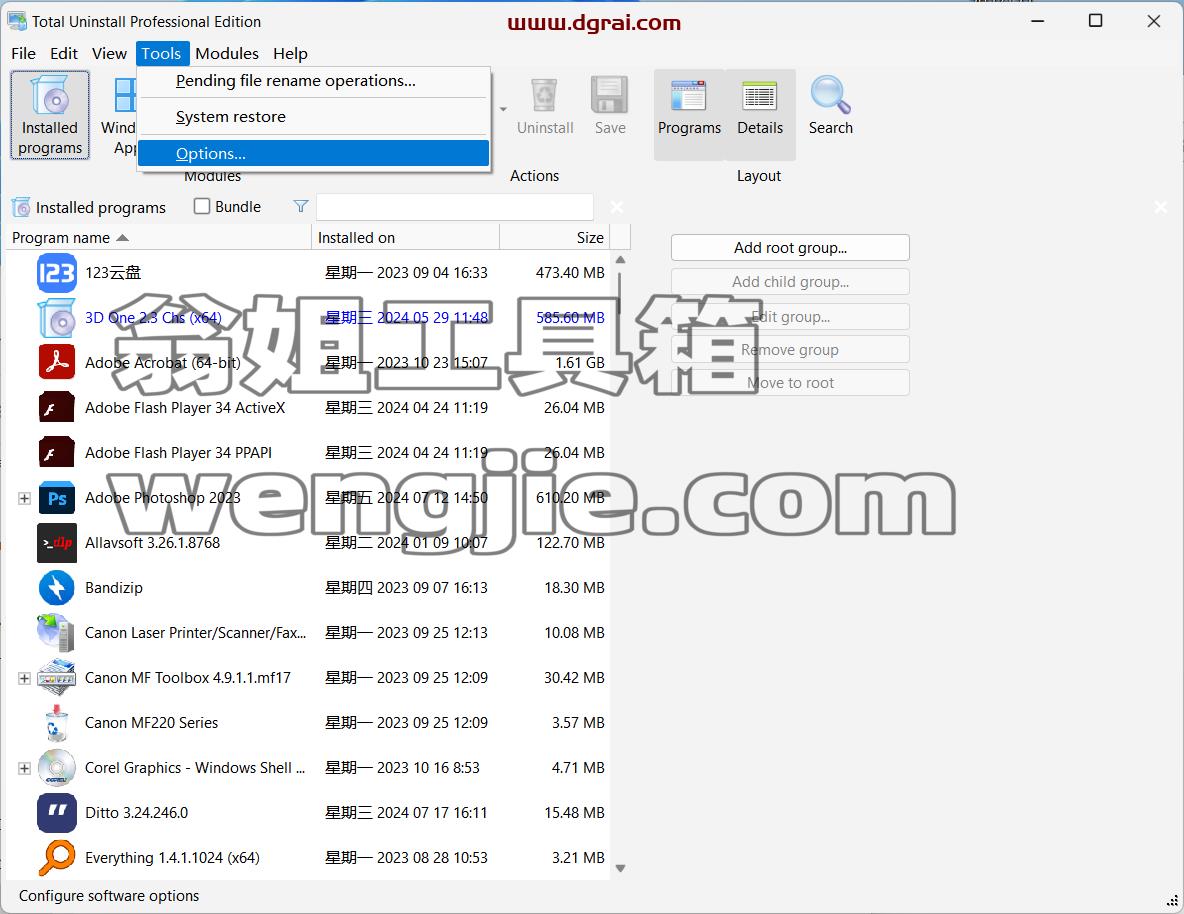Click Edit group button
The width and height of the screenshot is (1184, 914).
tap(790, 317)
